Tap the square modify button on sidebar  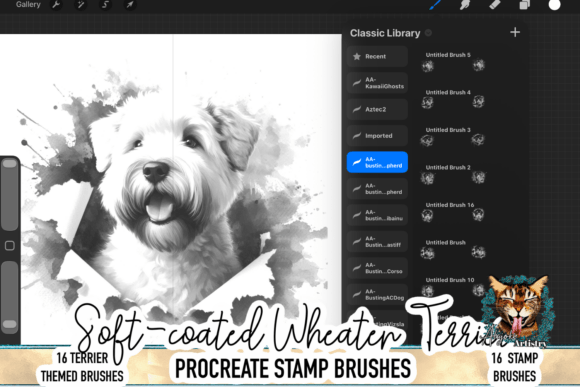[x=10, y=246]
